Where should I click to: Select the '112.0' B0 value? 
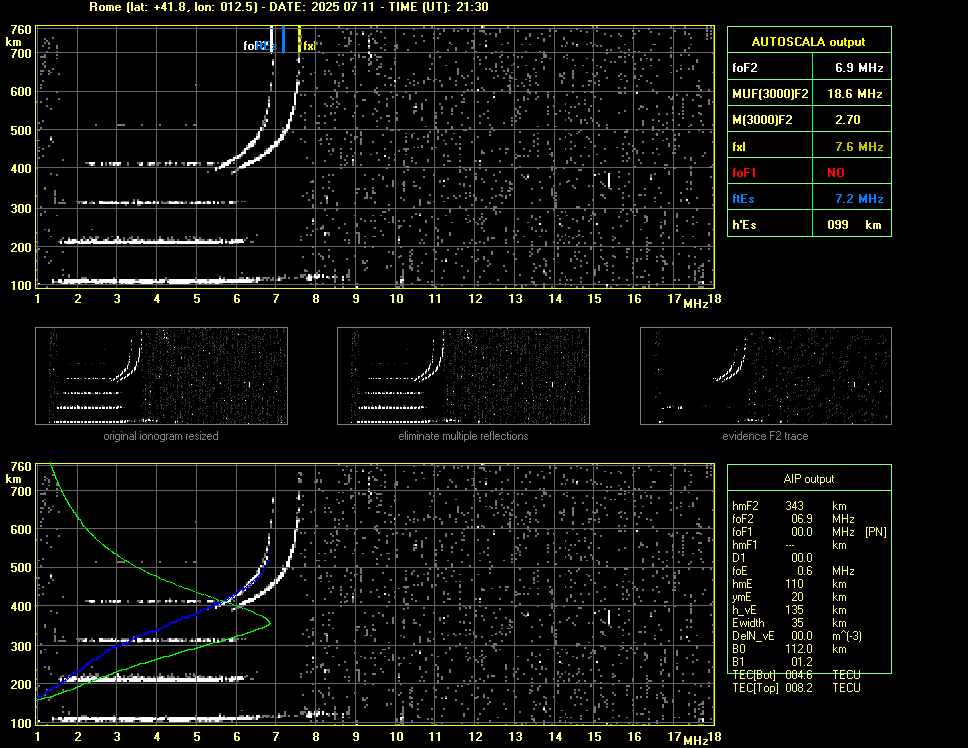point(799,649)
